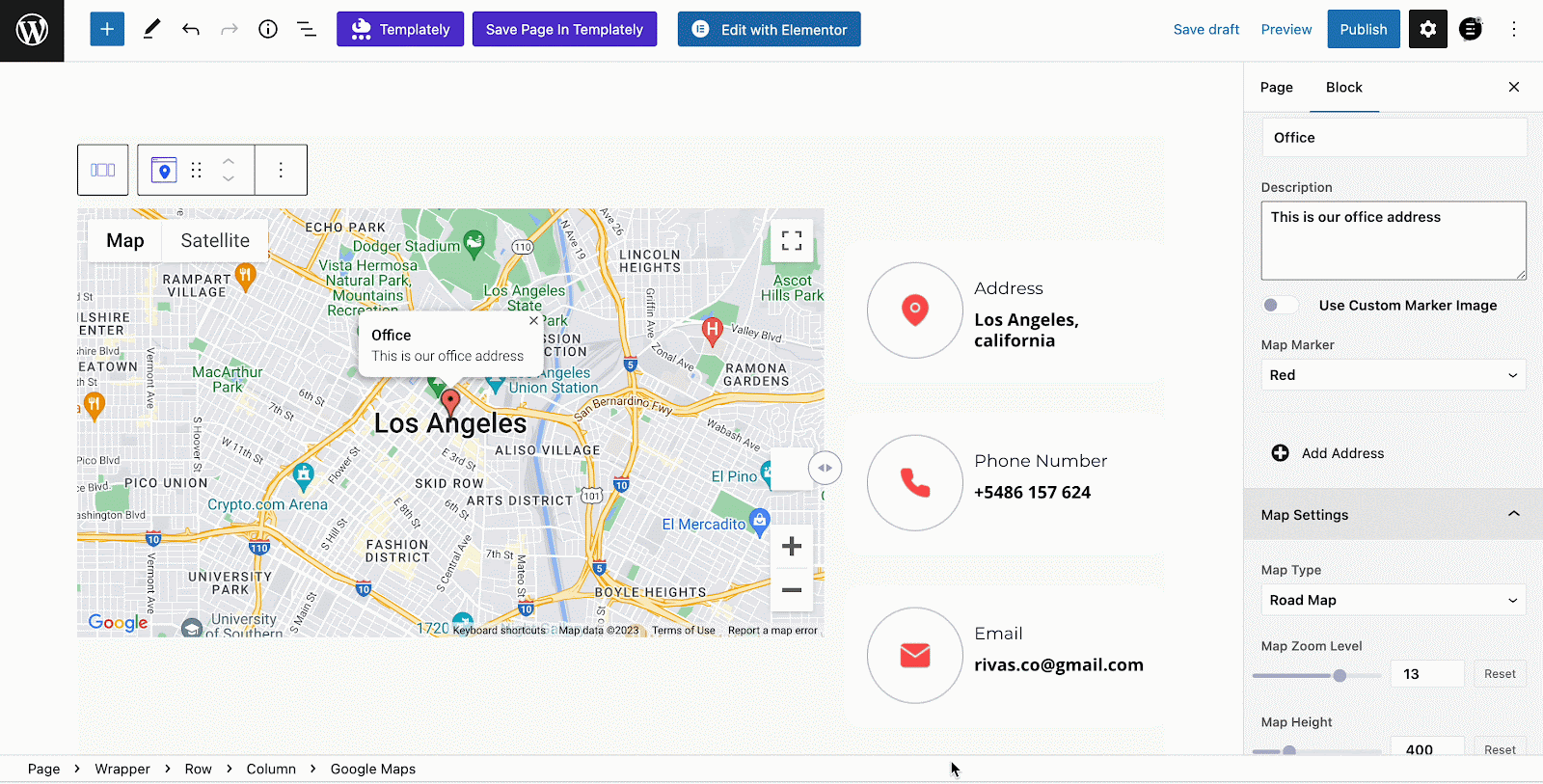
Task: Click Save Page In Templately
Action: point(564,29)
